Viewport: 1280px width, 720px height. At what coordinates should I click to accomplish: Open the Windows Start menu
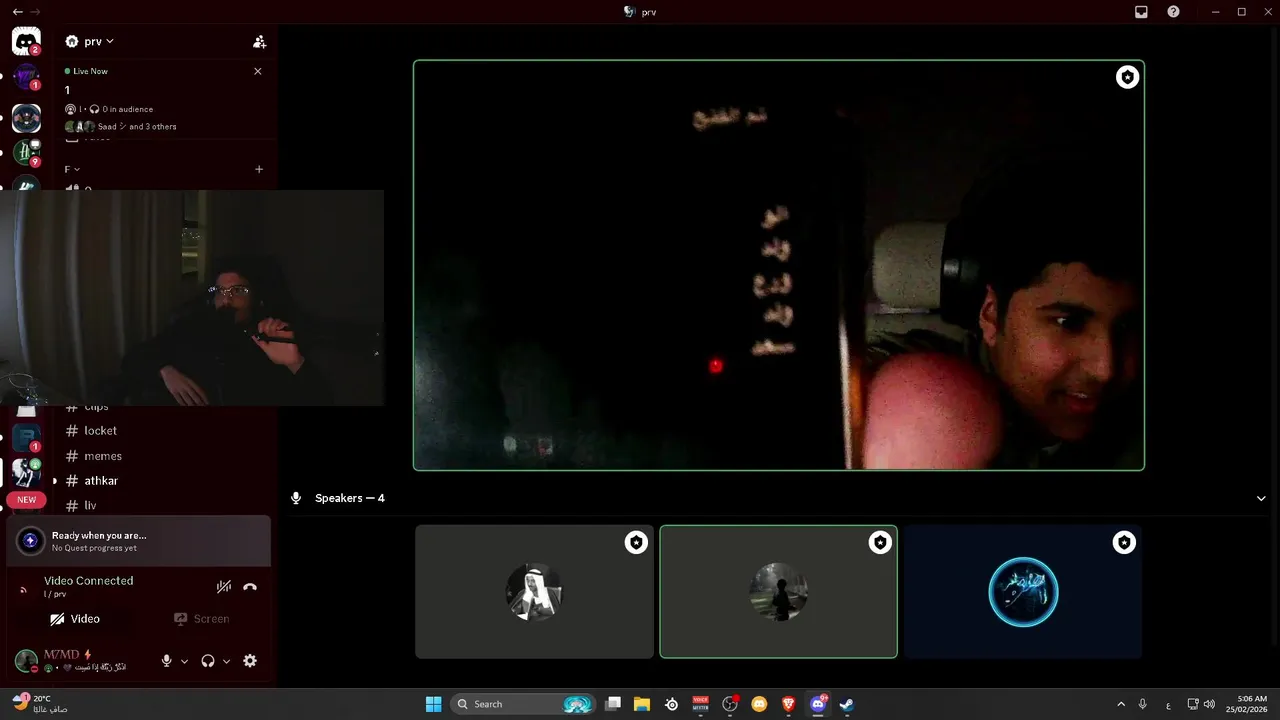[433, 704]
